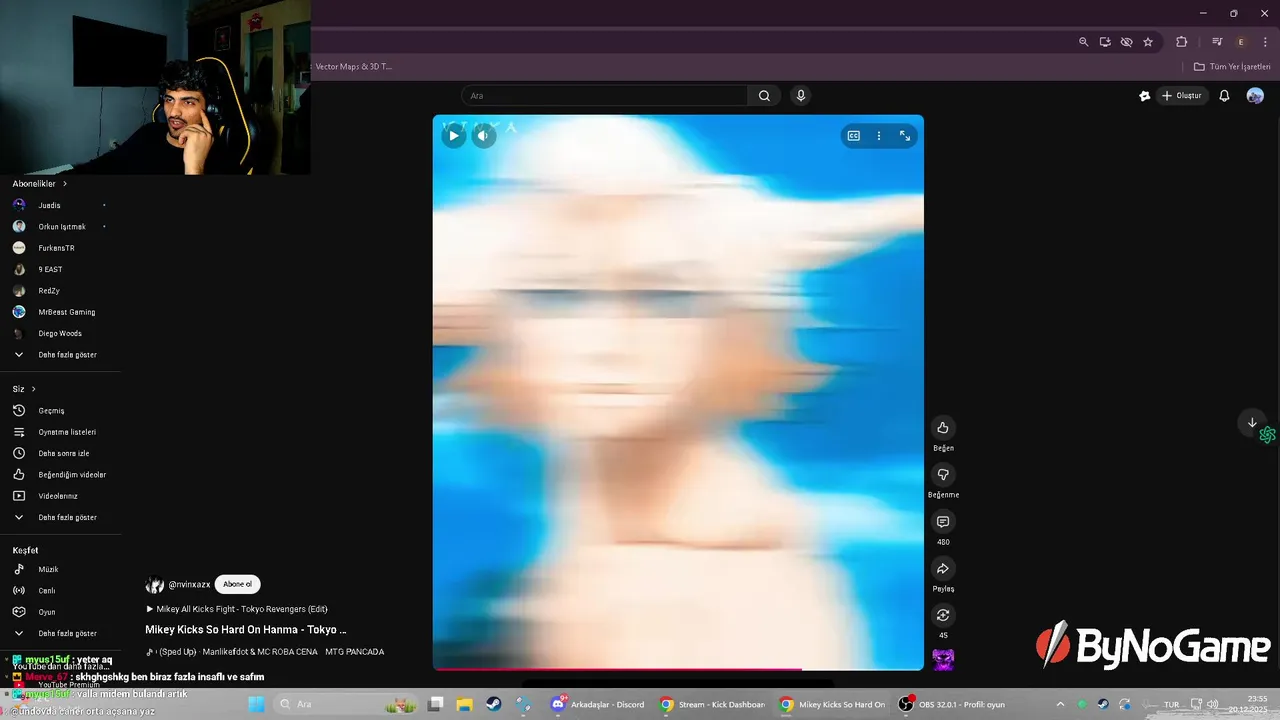1280x720 pixels.
Task: Expand the Abonelikler section chevron
Action: (65, 184)
